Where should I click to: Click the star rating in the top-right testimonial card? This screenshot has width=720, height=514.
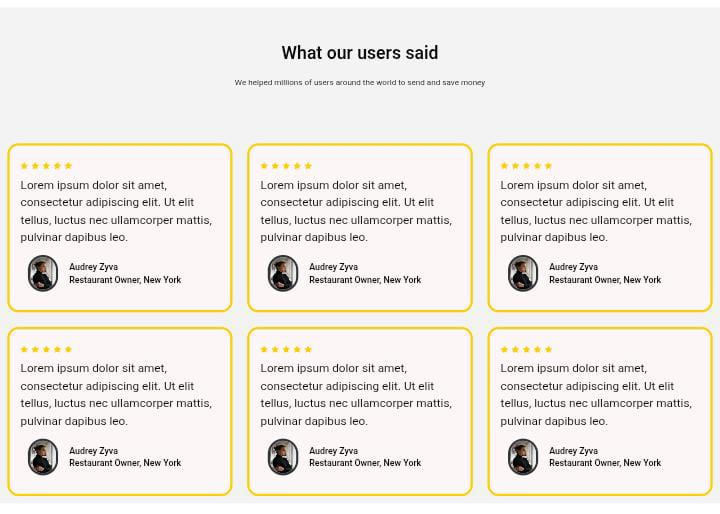tap(526, 166)
